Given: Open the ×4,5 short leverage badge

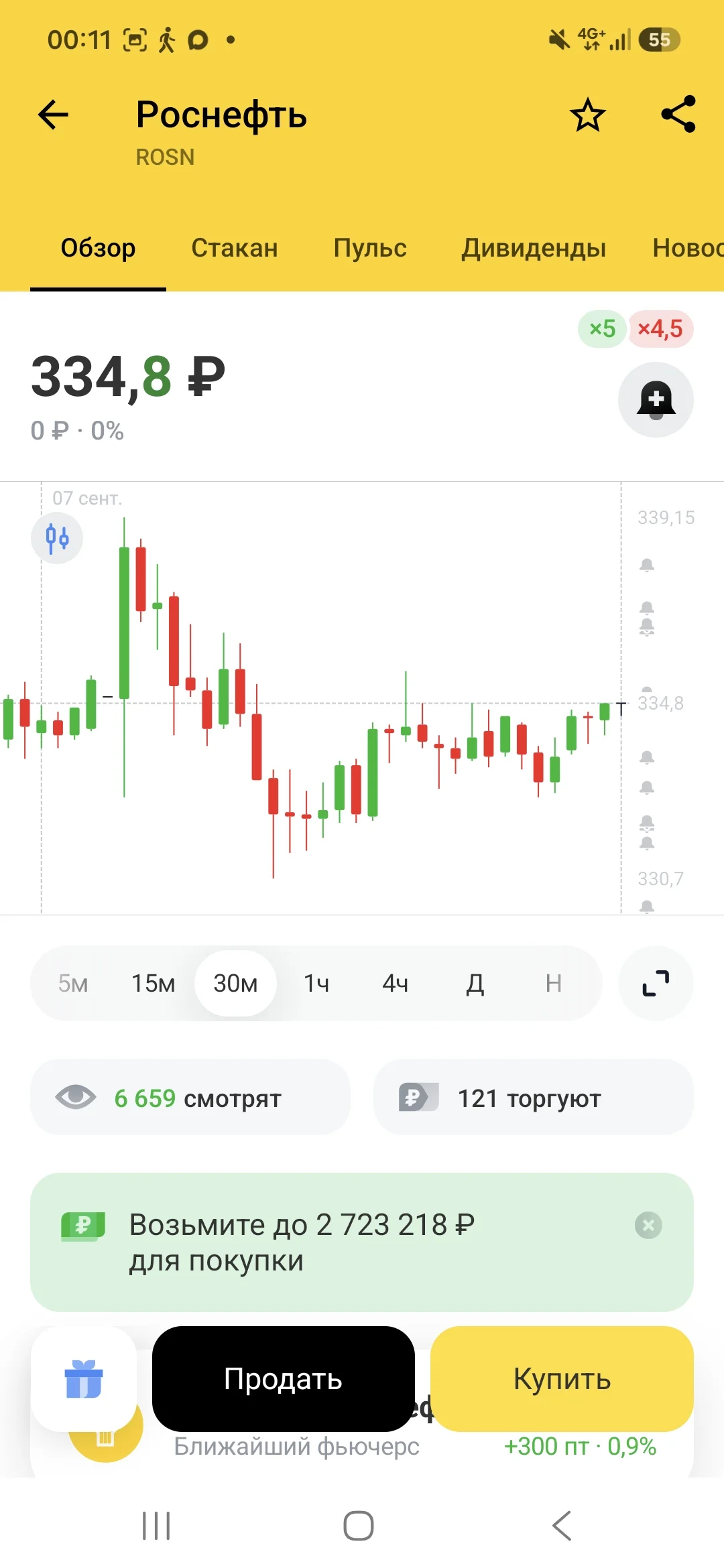Looking at the screenshot, I should tap(660, 329).
